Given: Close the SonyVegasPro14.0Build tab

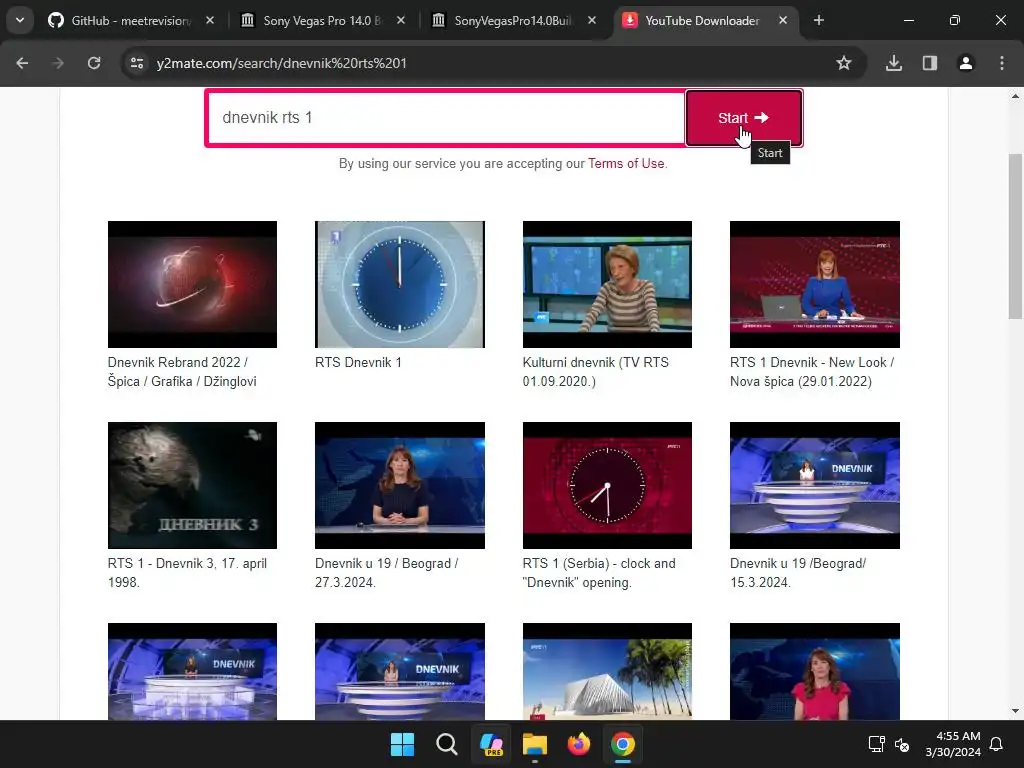Looking at the screenshot, I should click(592, 20).
